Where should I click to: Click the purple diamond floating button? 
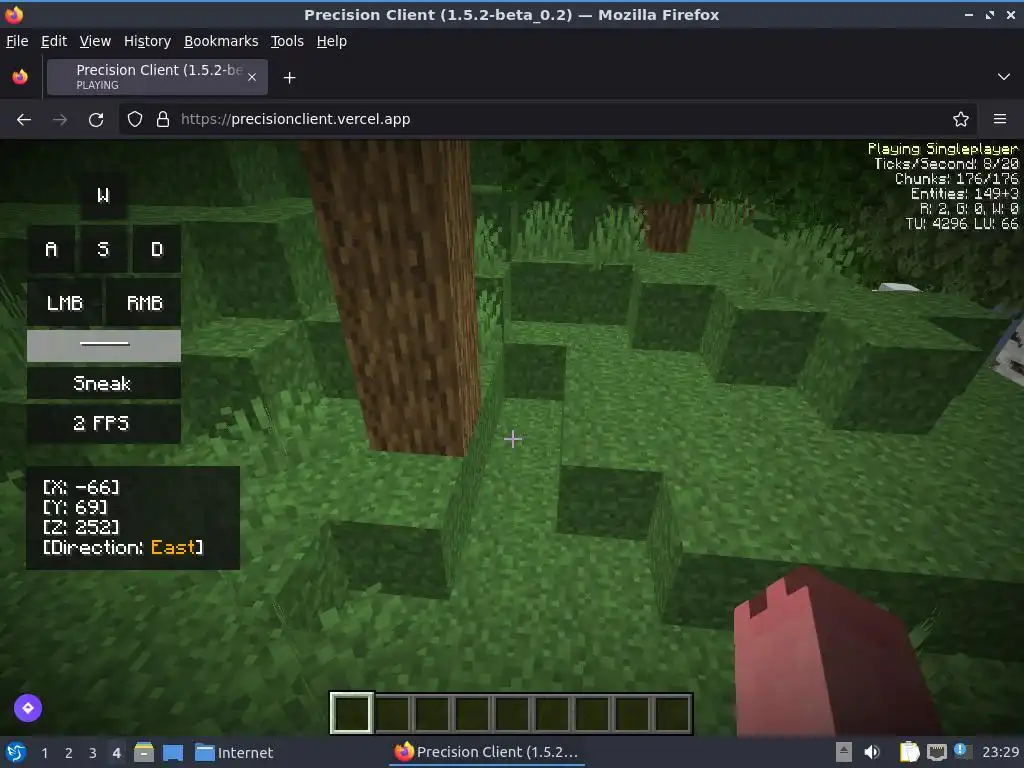(28, 708)
